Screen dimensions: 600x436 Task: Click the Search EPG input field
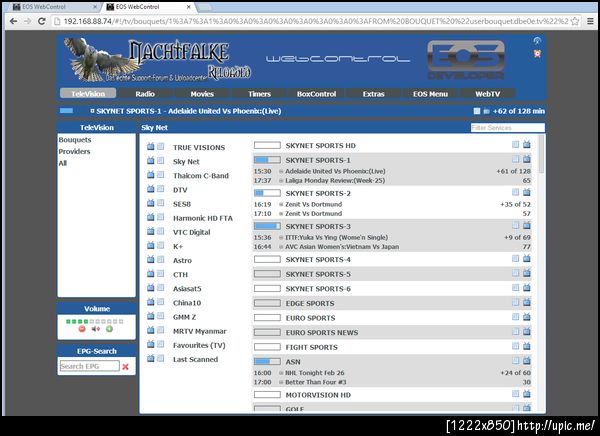89,366
